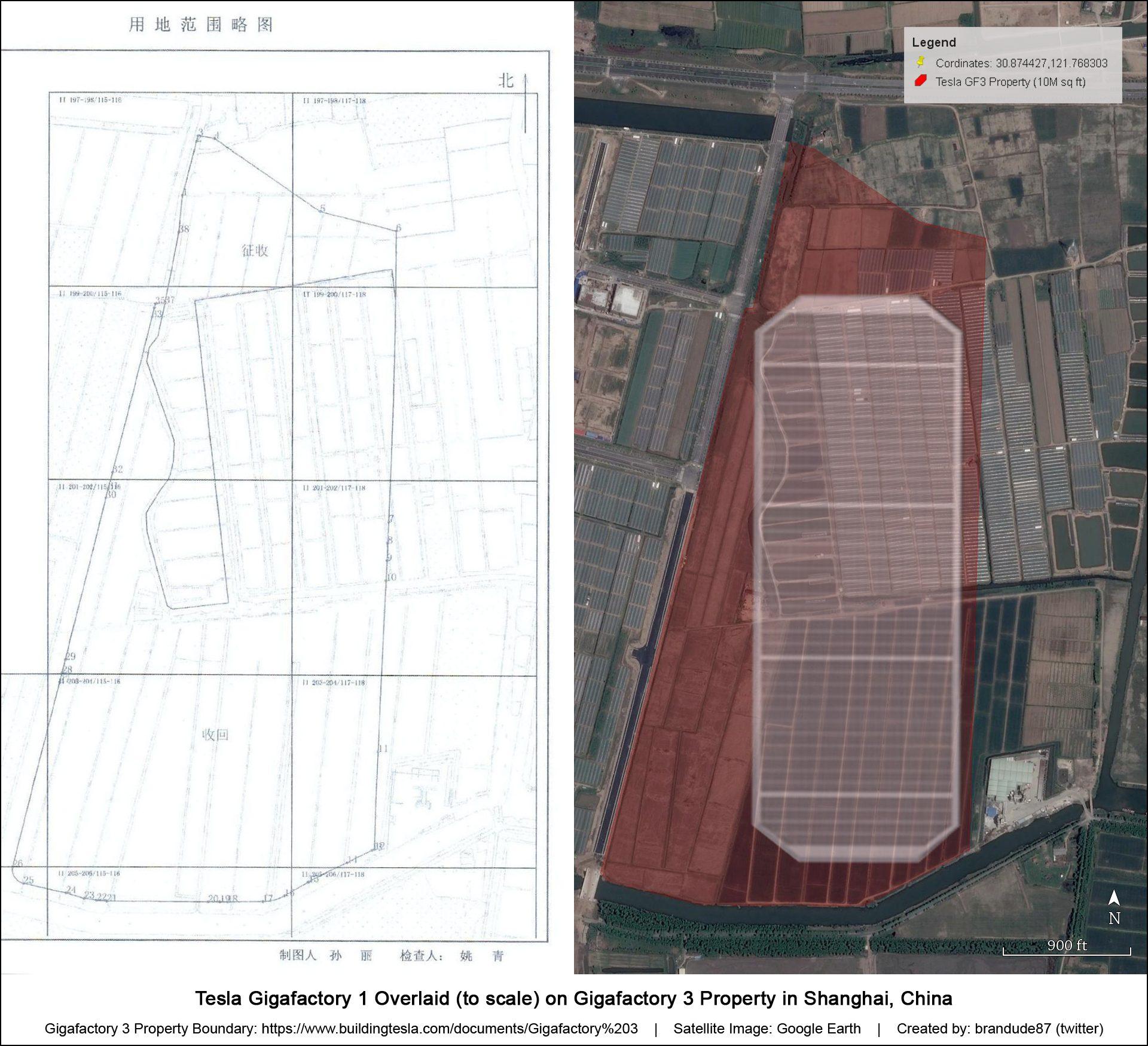Viewport: 1148px width, 1046px height.
Task: Click boundary point 5 on survey map
Action: pos(323,209)
